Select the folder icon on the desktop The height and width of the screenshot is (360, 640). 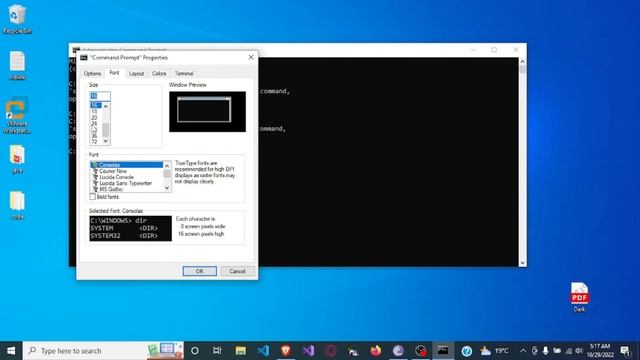pos(17,206)
